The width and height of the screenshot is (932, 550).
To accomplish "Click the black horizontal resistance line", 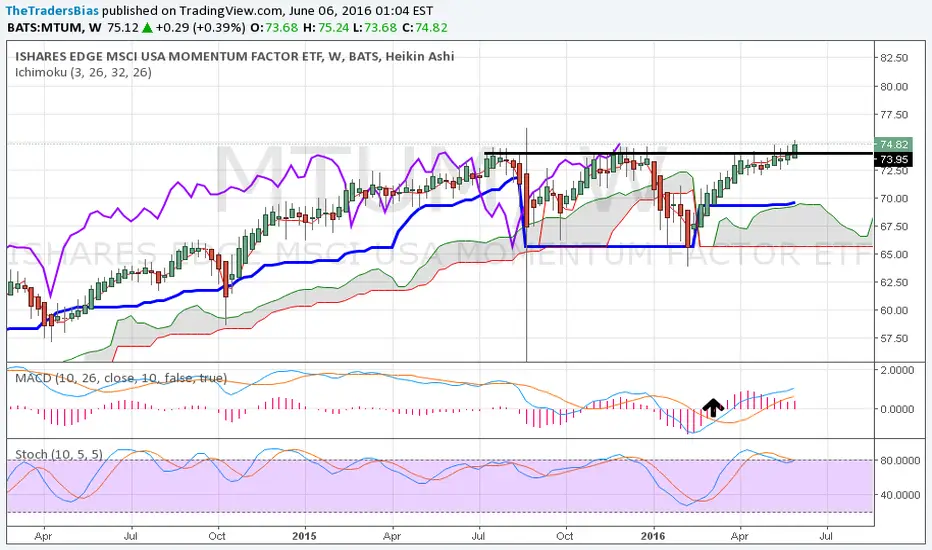I will click(x=678, y=153).
